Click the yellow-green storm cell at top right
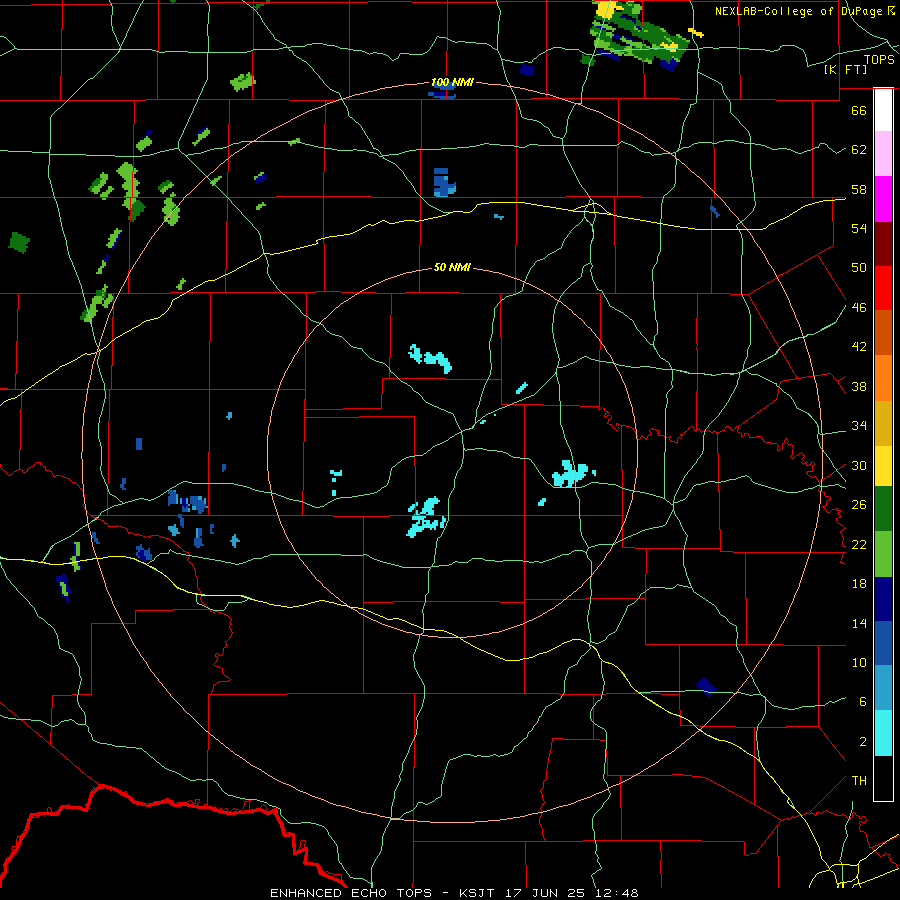900x900 pixels. pos(640,34)
